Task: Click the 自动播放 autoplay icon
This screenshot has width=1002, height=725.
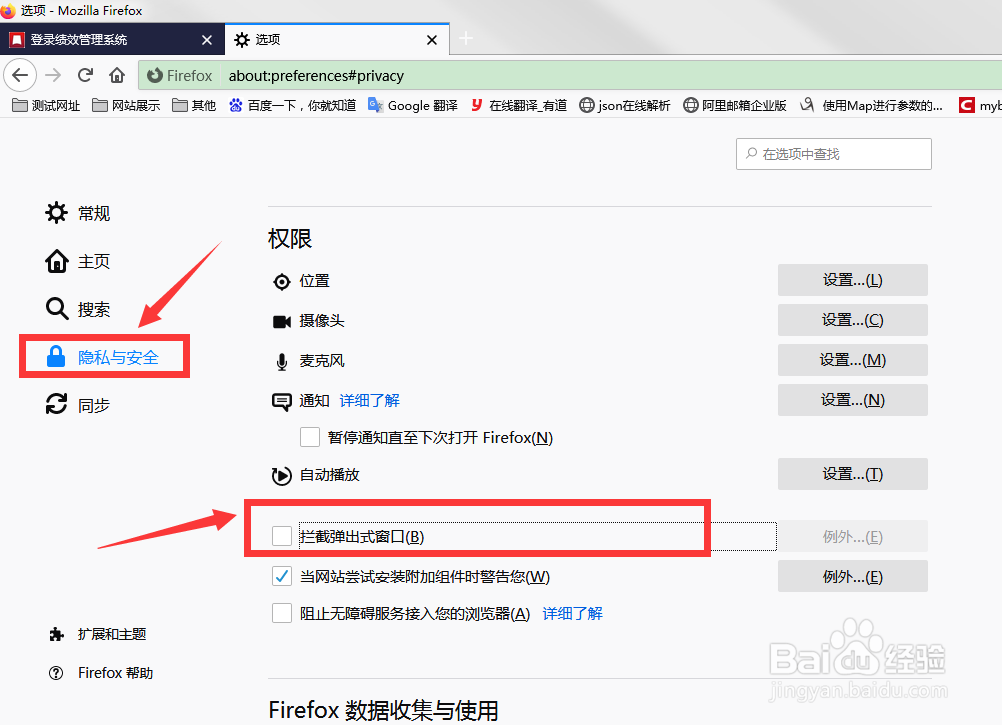Action: pyautogui.click(x=281, y=475)
